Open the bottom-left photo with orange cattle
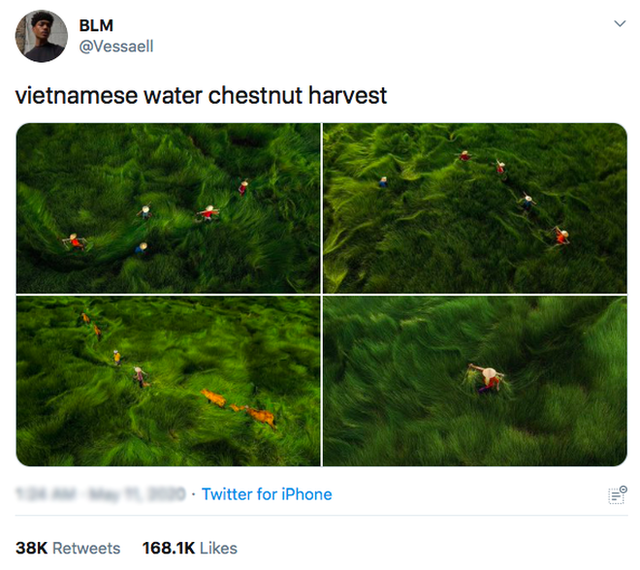The height and width of the screenshot is (570, 640). (168, 381)
